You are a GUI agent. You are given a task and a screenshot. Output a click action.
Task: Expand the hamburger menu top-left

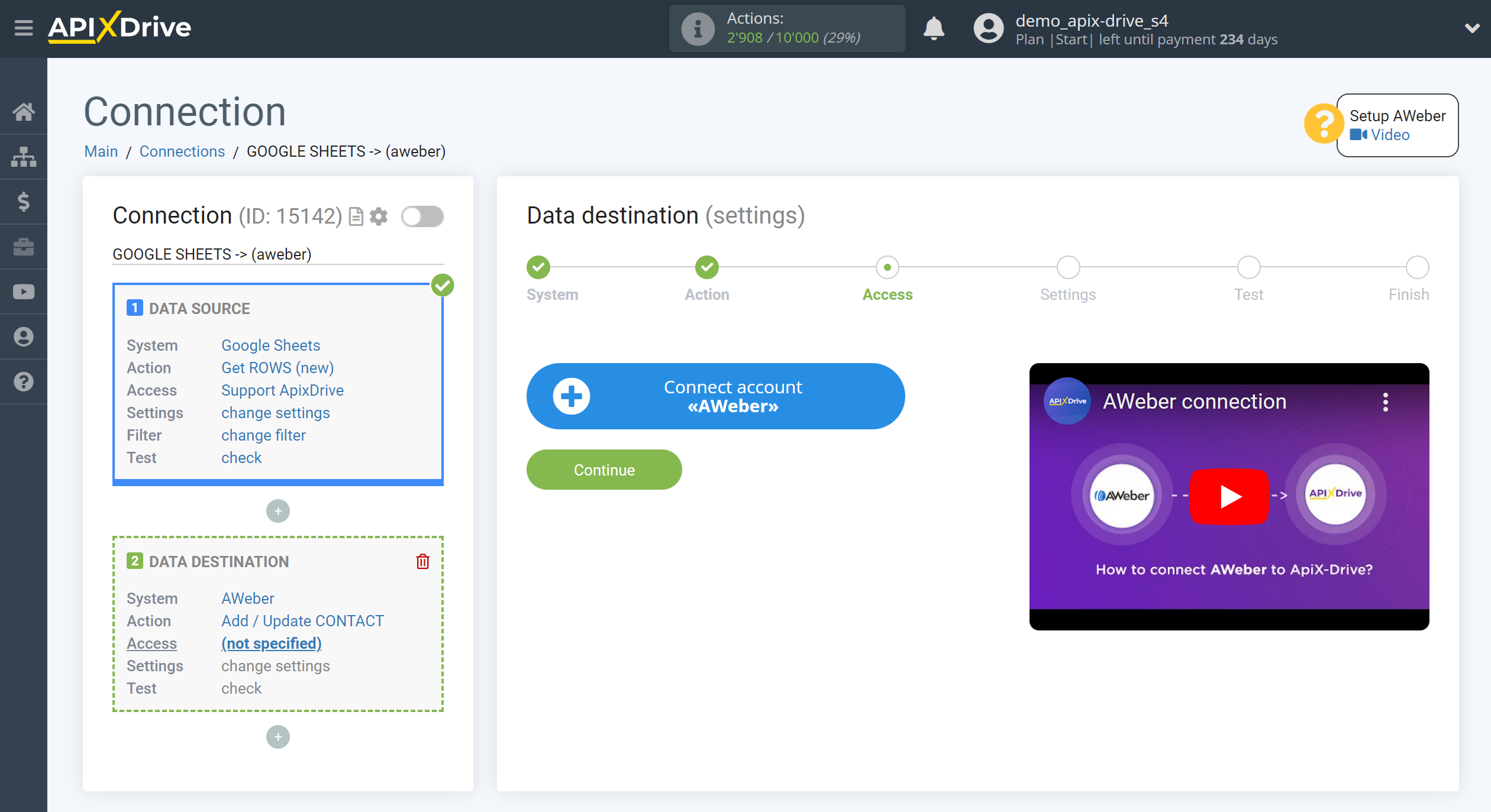[x=23, y=27]
